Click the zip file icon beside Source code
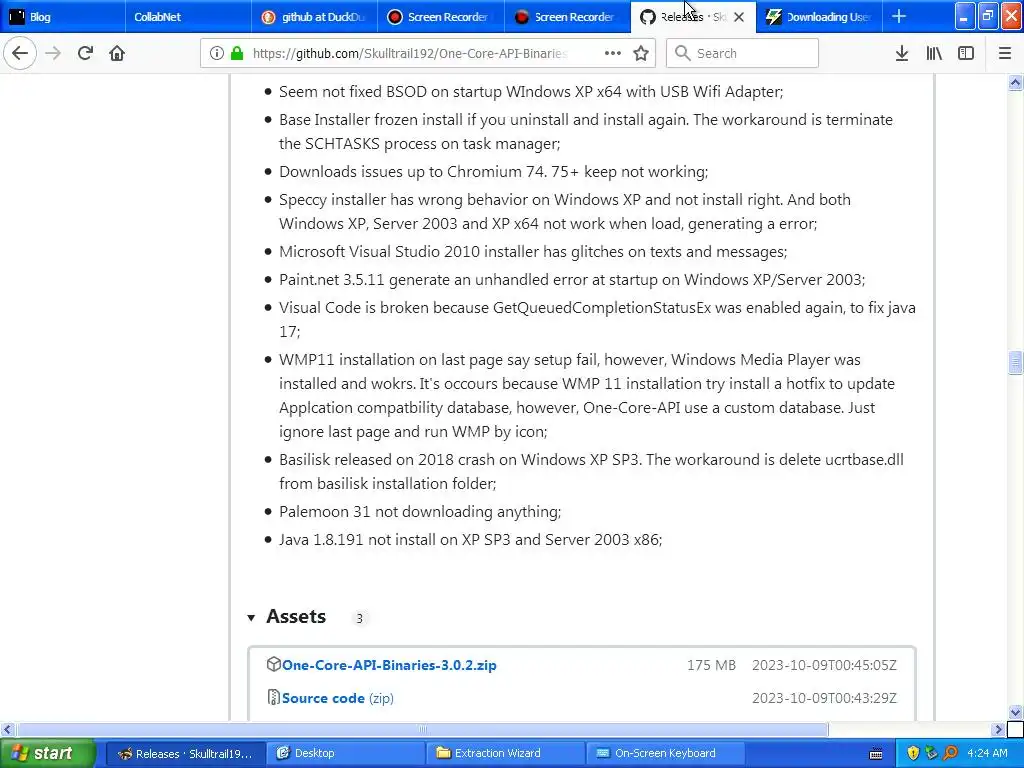The width and height of the screenshot is (1024, 768). pyautogui.click(x=274, y=697)
